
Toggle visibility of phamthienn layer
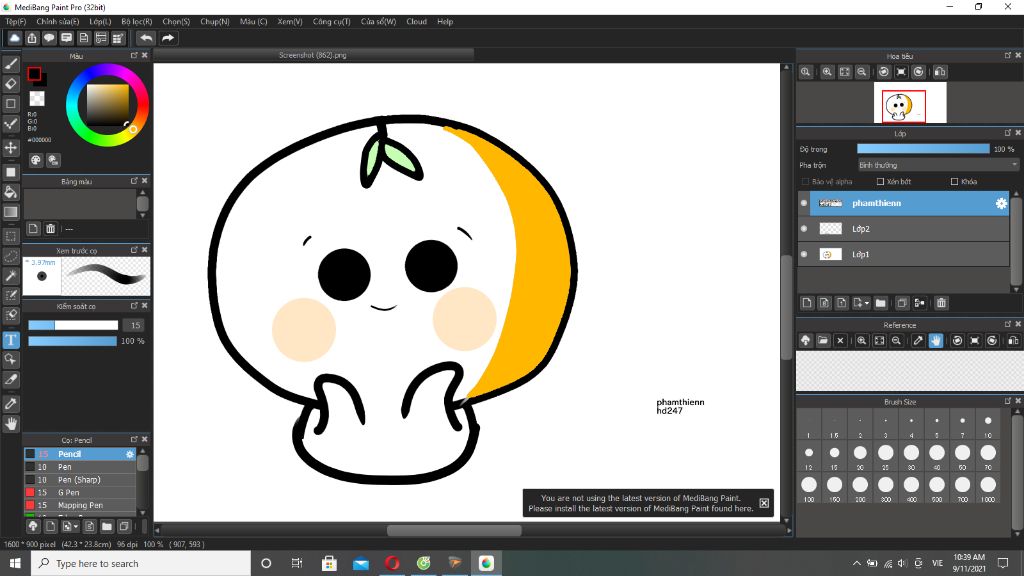(804, 203)
